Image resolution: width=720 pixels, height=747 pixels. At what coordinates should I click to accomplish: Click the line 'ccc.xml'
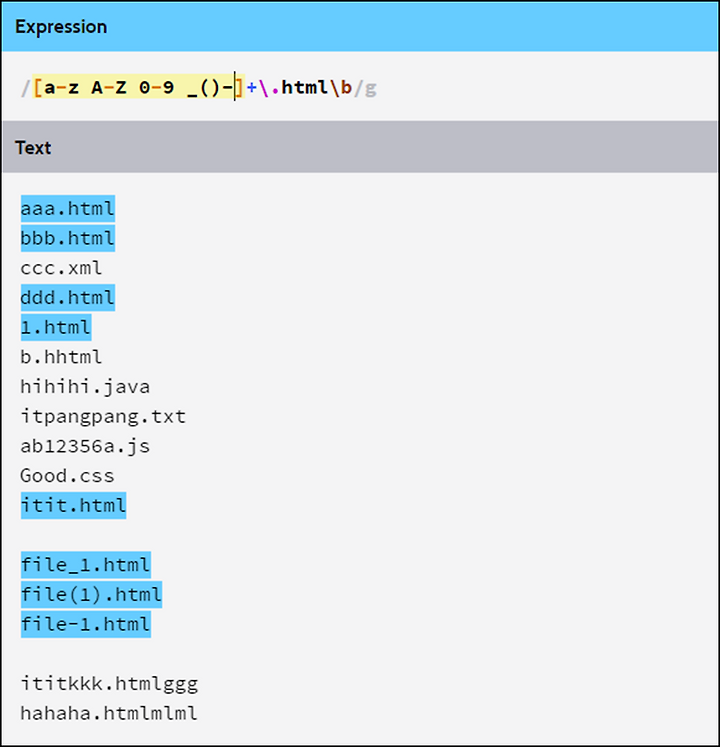[x=61, y=268]
